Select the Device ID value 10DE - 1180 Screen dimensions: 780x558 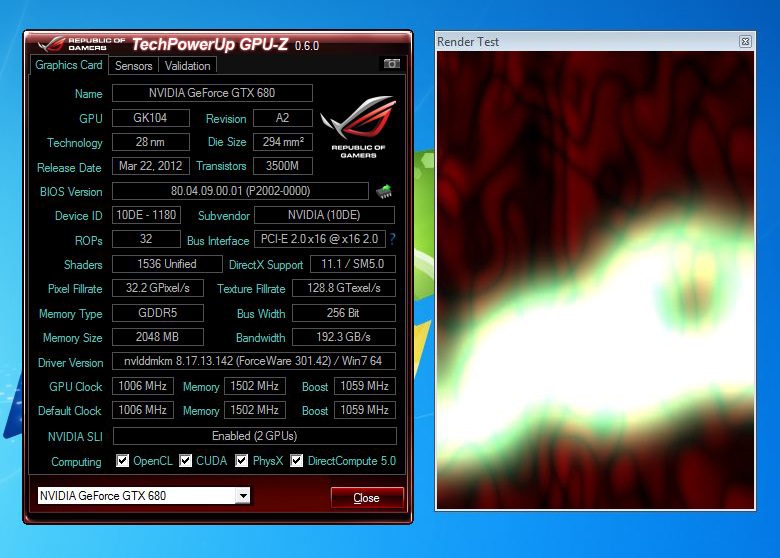[146, 215]
